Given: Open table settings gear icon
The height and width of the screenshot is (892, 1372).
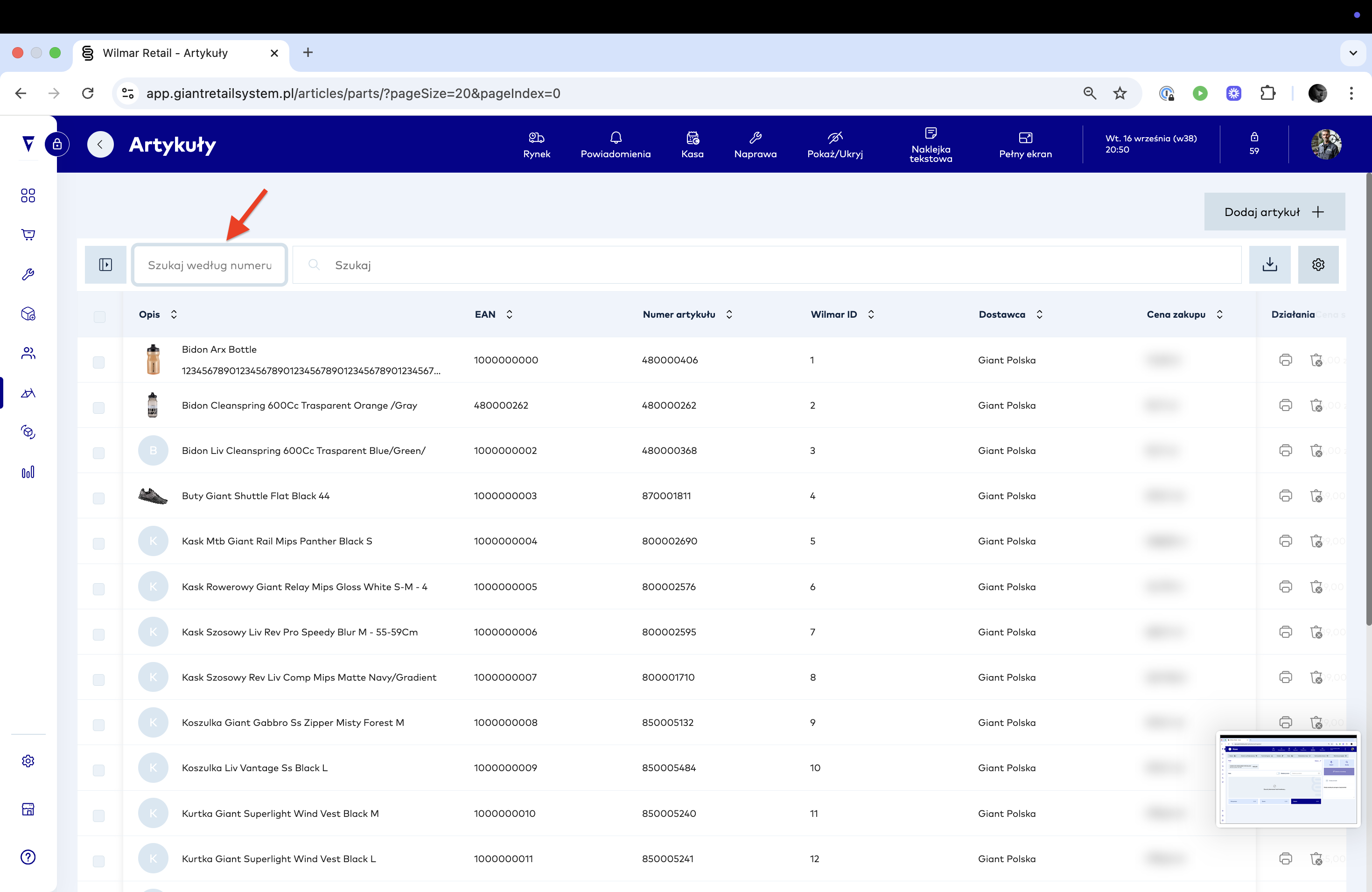Looking at the screenshot, I should click(1318, 265).
